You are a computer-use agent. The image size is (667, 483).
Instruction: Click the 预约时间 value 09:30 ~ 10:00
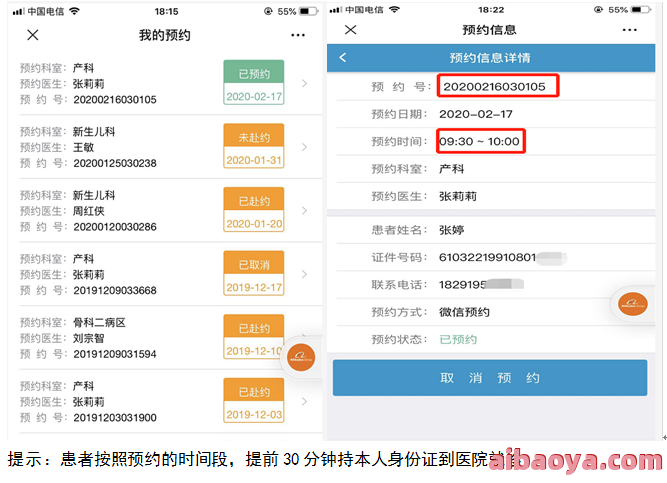pyautogui.click(x=479, y=141)
